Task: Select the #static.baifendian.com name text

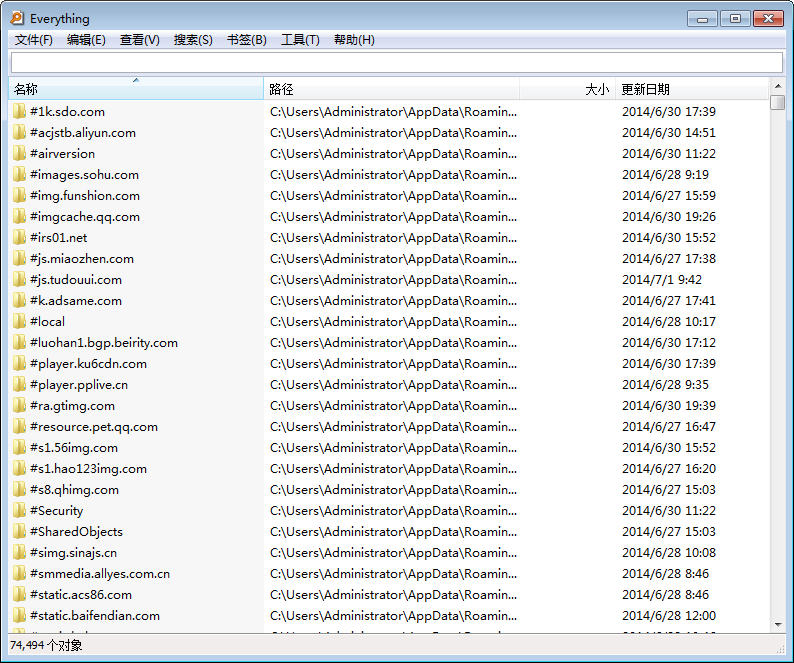Action: point(95,616)
